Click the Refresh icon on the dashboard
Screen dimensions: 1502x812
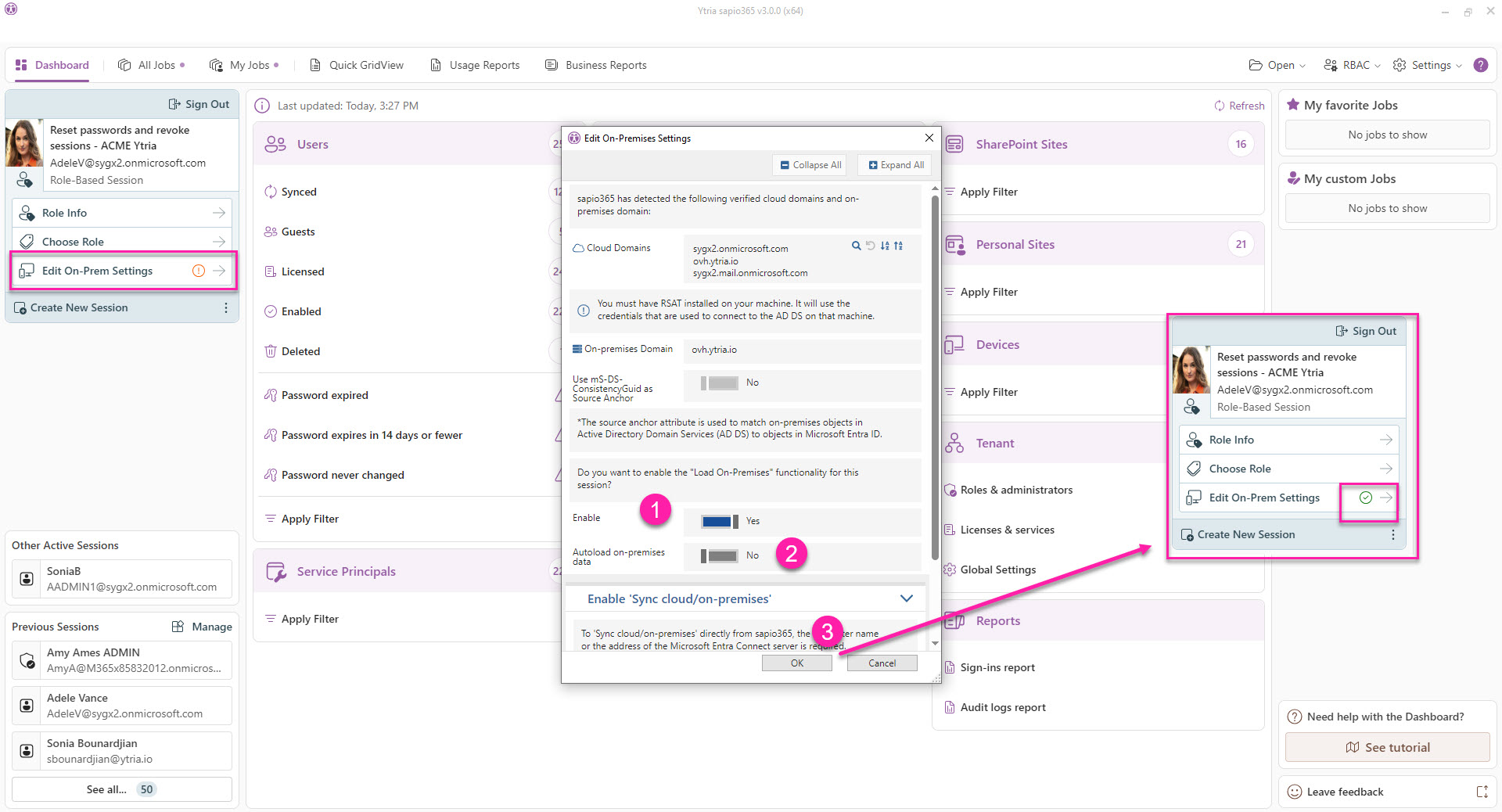(x=1219, y=106)
